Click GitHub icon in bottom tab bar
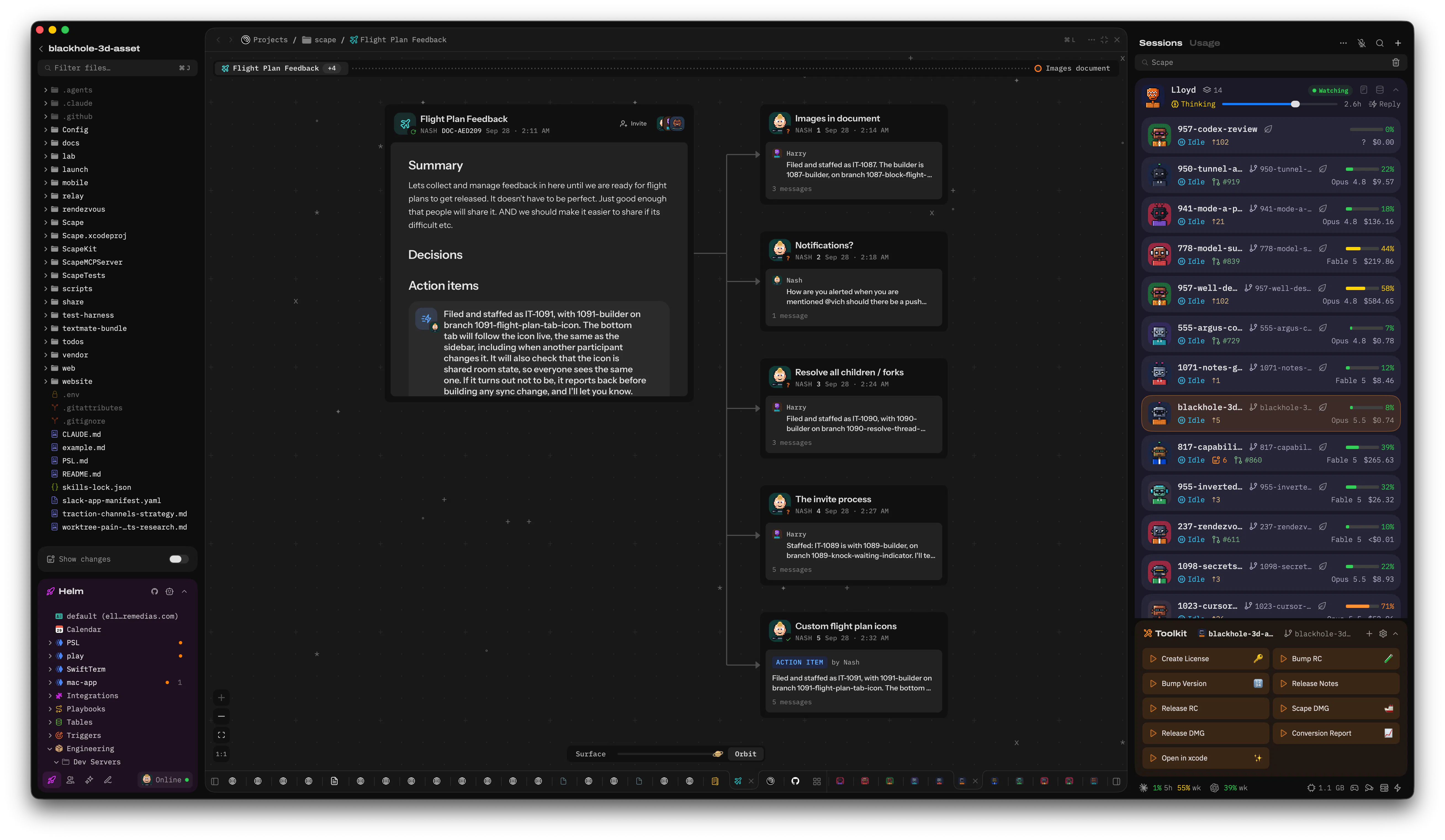The height and width of the screenshot is (840, 1445). click(795, 780)
